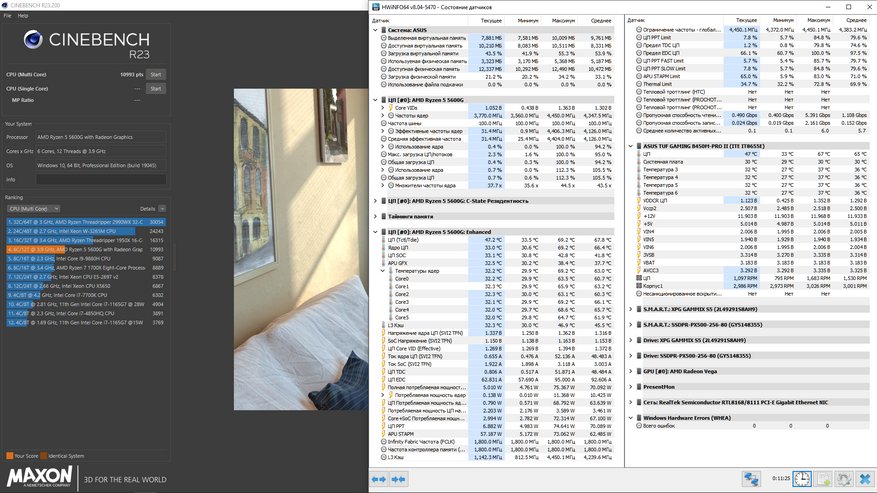Click the blue X close-sensors icon
This screenshot has height=493, width=877.
click(x=865, y=479)
